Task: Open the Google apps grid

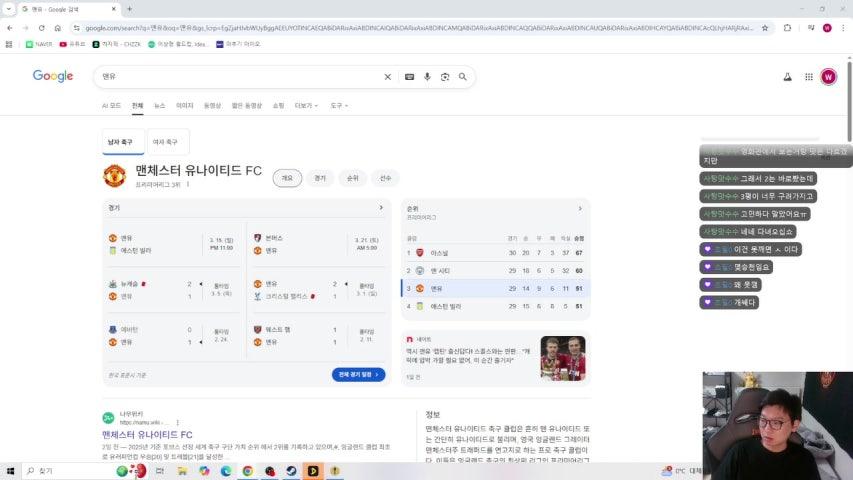Action: 809,77
